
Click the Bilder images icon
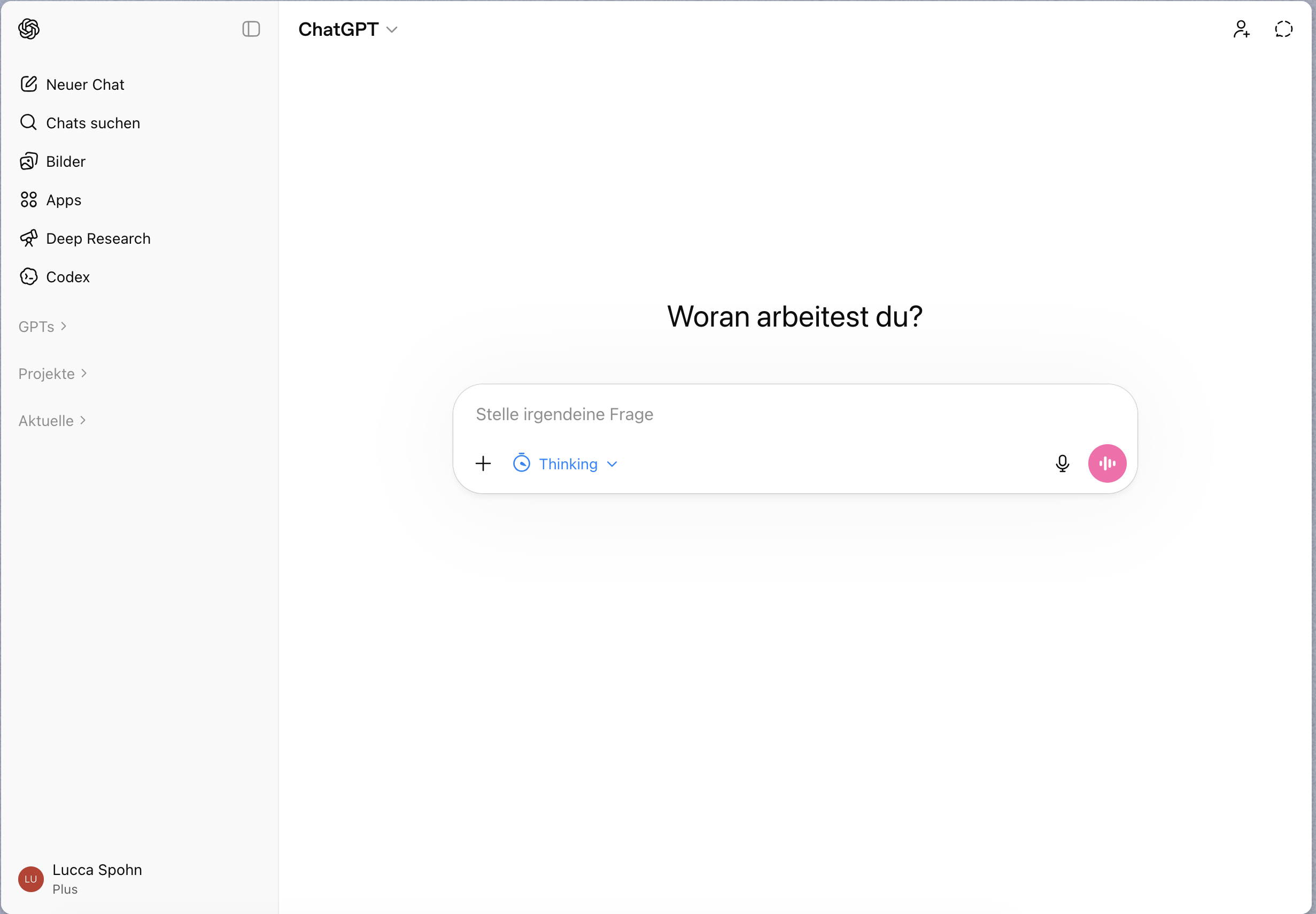pos(29,161)
